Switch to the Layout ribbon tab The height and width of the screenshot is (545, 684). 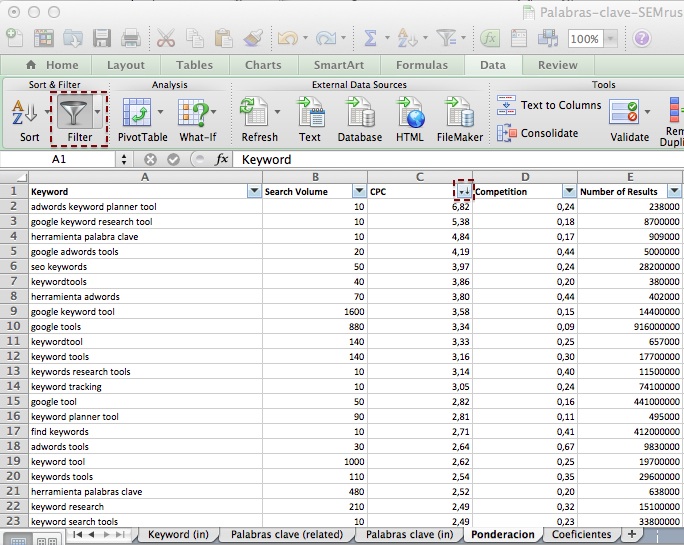[x=126, y=65]
